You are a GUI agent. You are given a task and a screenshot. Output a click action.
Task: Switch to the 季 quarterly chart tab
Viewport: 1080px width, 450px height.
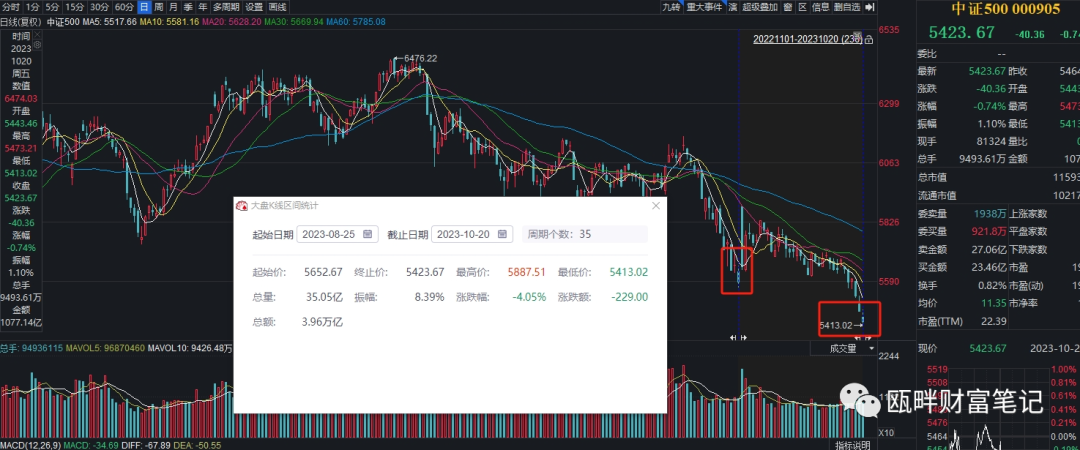tap(187, 7)
